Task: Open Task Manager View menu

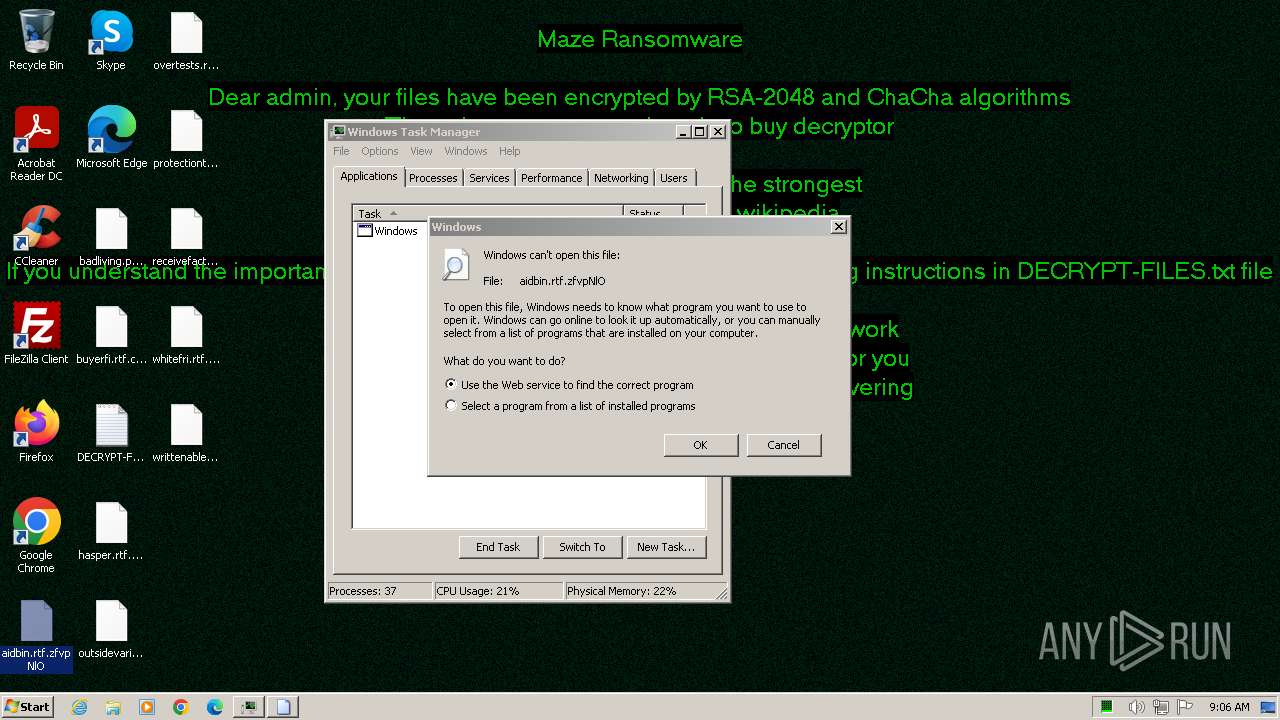Action: click(421, 151)
